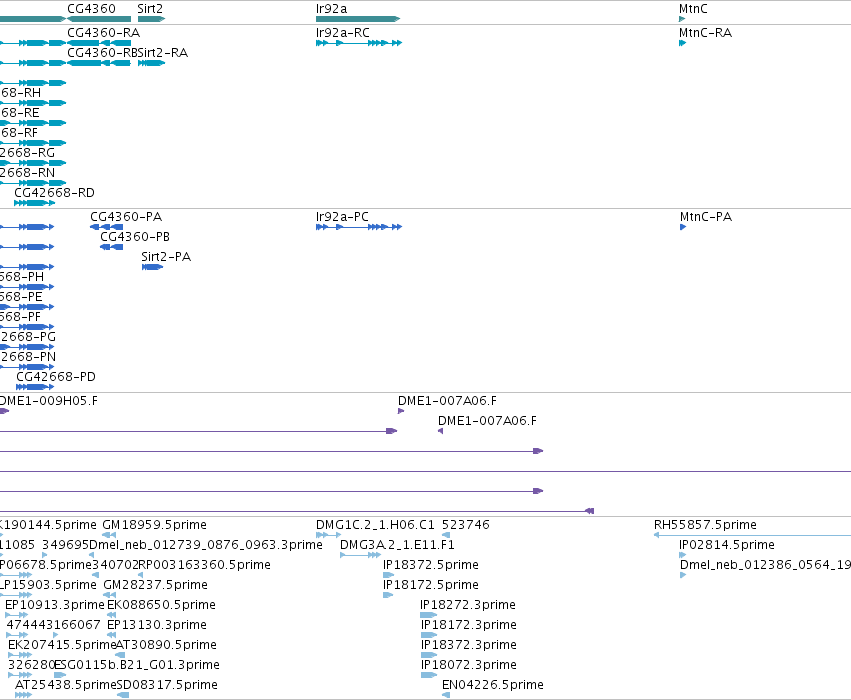Click the 568-PF protein label
Image resolution: width=851 pixels, height=700 pixels.
point(21,317)
